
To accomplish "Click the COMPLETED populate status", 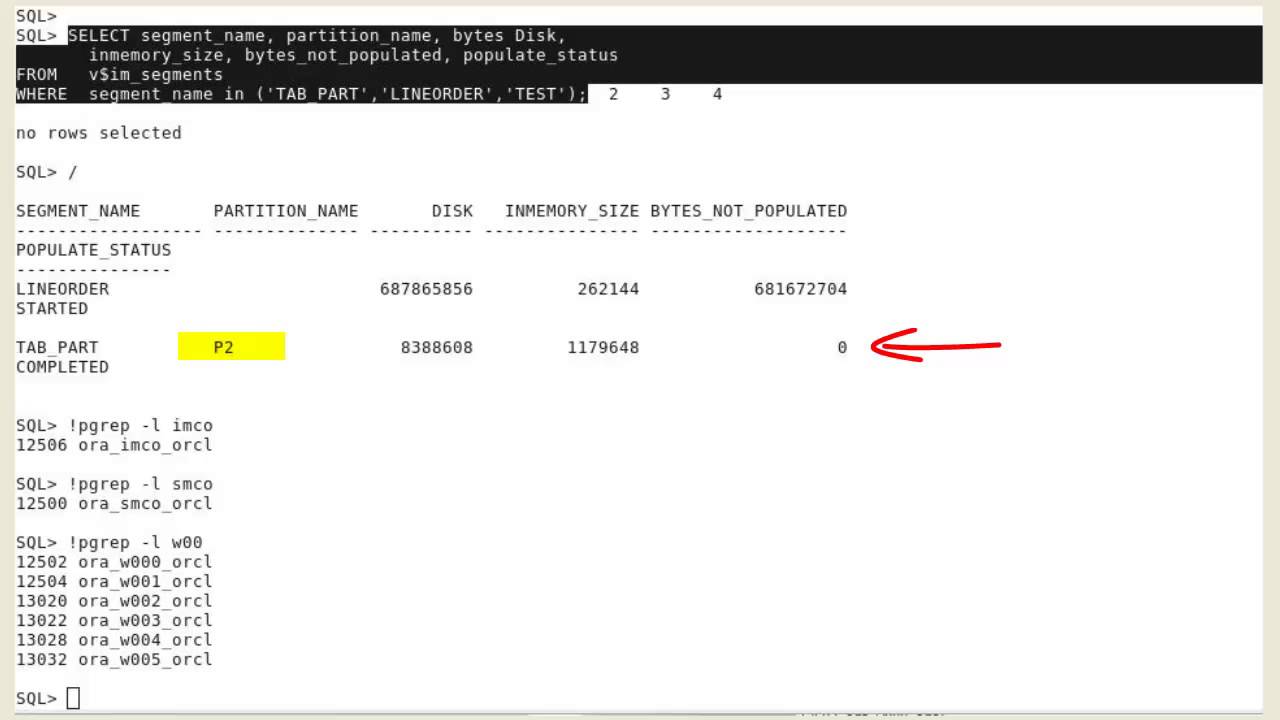I will tap(62, 367).
